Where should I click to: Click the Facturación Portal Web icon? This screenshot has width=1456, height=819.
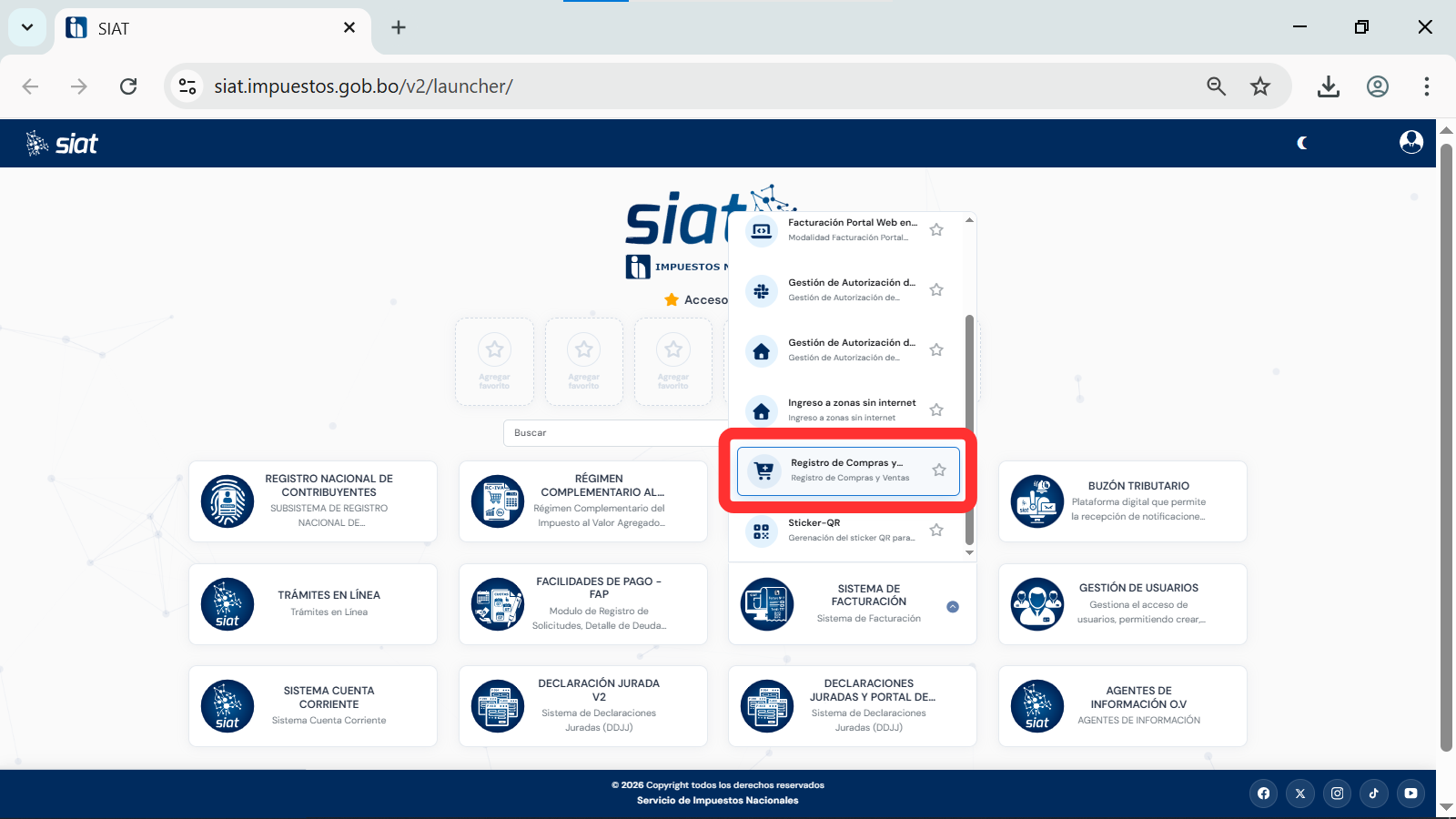click(x=762, y=230)
